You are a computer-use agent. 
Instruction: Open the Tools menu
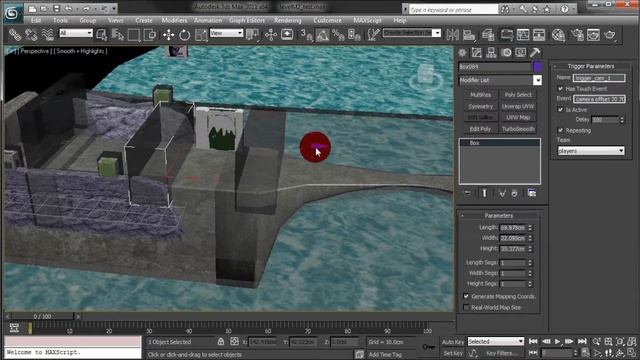60,20
